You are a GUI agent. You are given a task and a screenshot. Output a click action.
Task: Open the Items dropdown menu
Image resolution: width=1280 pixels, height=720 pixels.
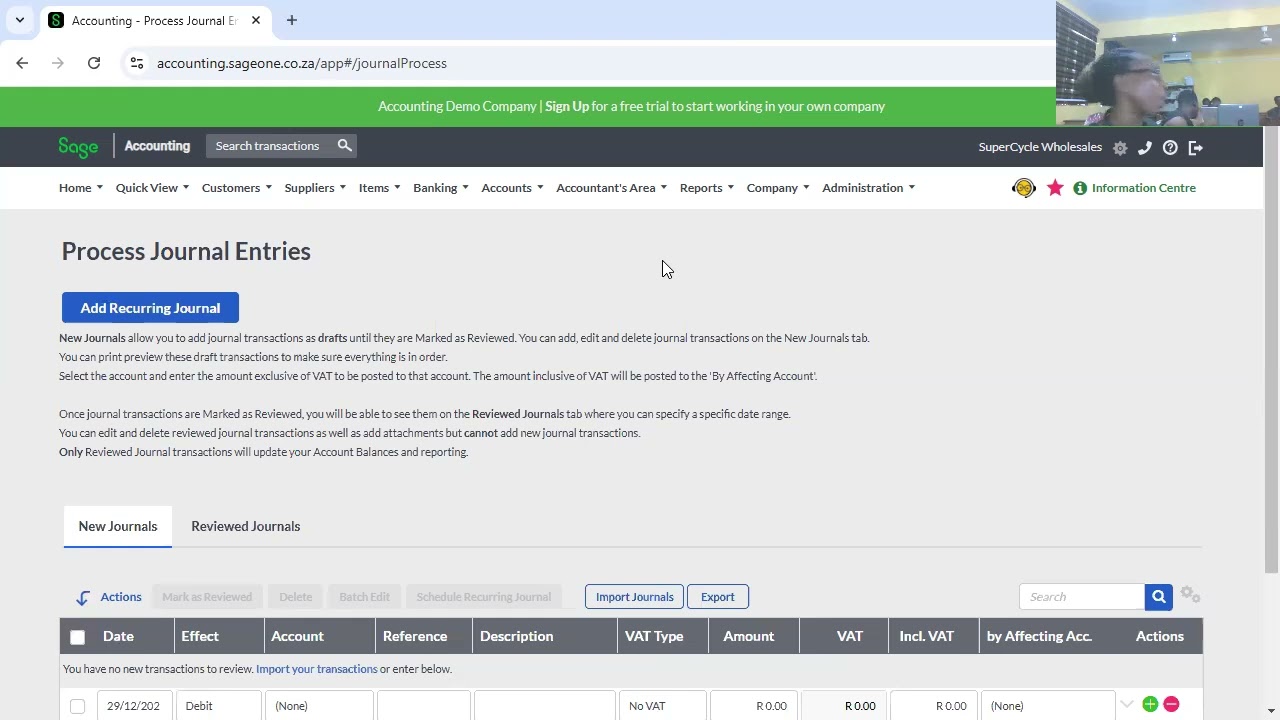380,188
